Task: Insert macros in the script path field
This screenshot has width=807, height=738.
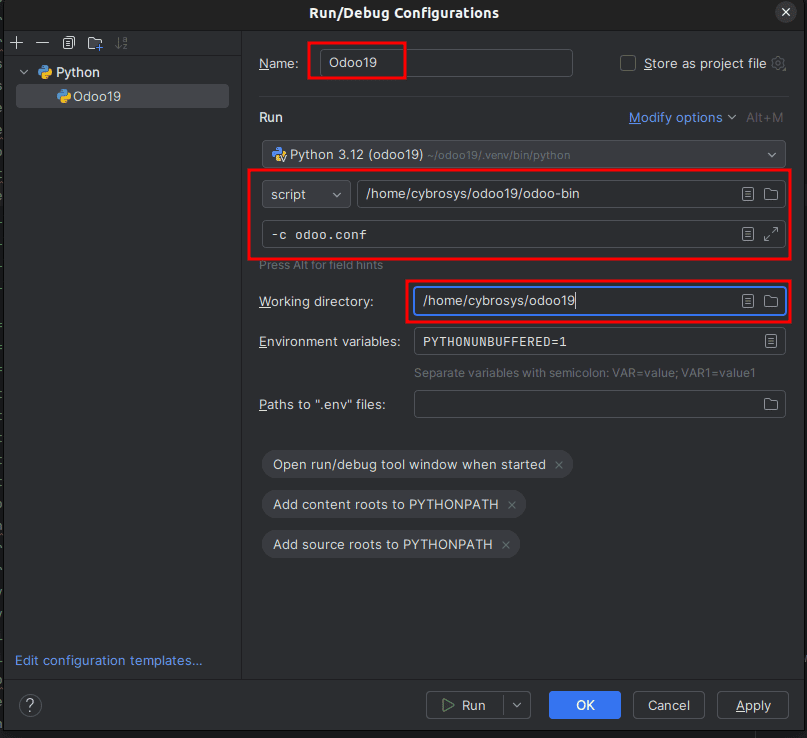Action: [748, 194]
